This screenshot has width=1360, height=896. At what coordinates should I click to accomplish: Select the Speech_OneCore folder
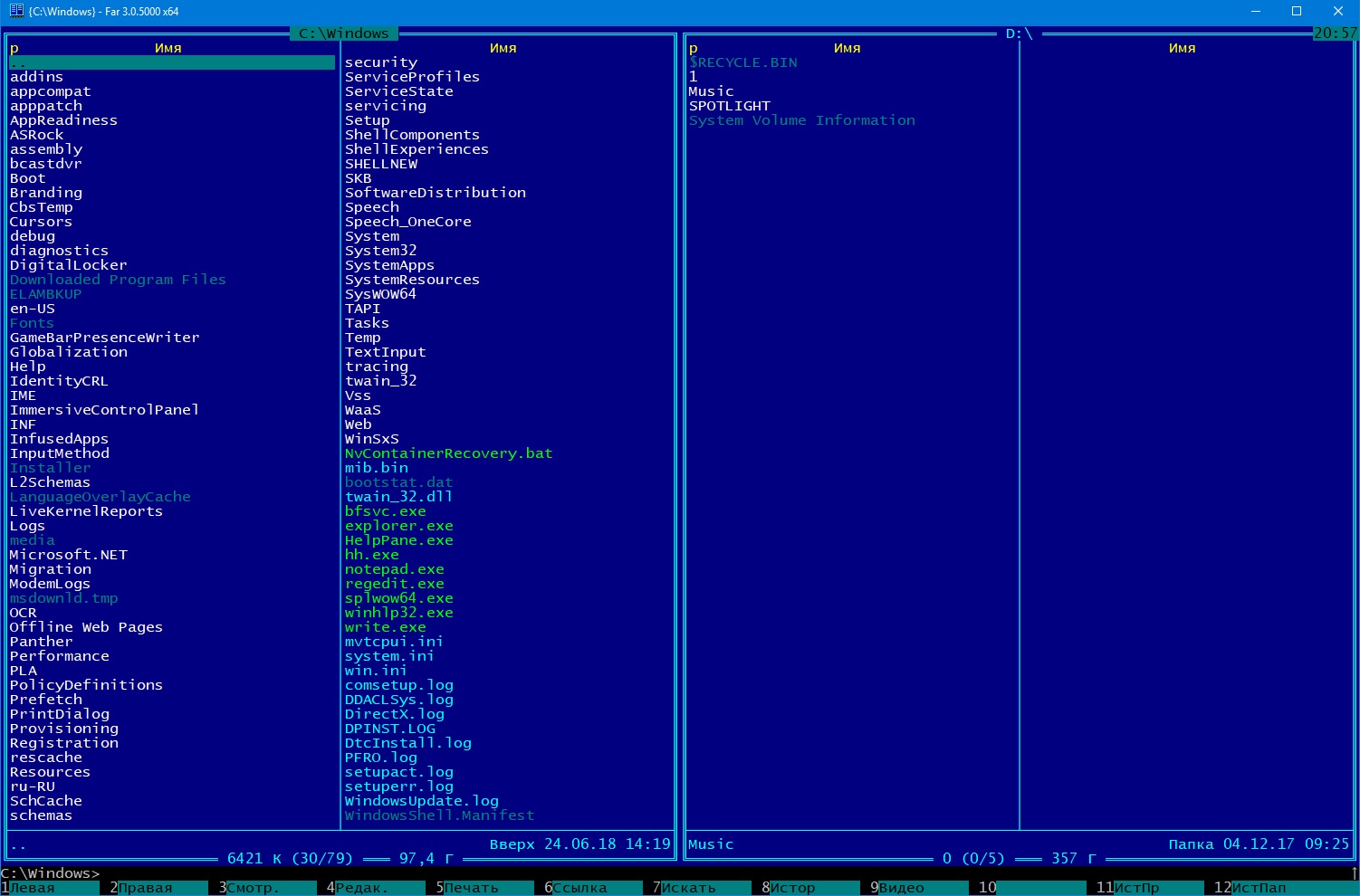click(408, 222)
